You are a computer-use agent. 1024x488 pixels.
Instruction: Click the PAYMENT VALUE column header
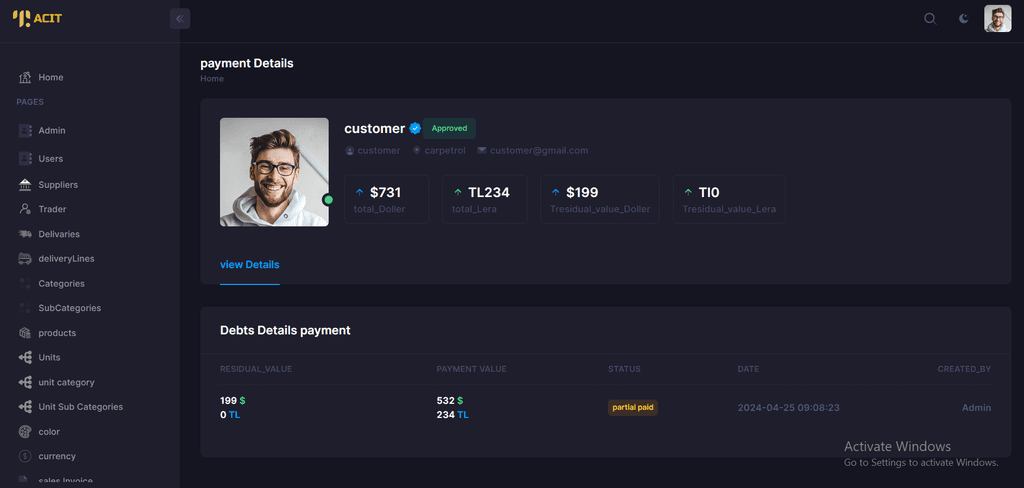[472, 369]
